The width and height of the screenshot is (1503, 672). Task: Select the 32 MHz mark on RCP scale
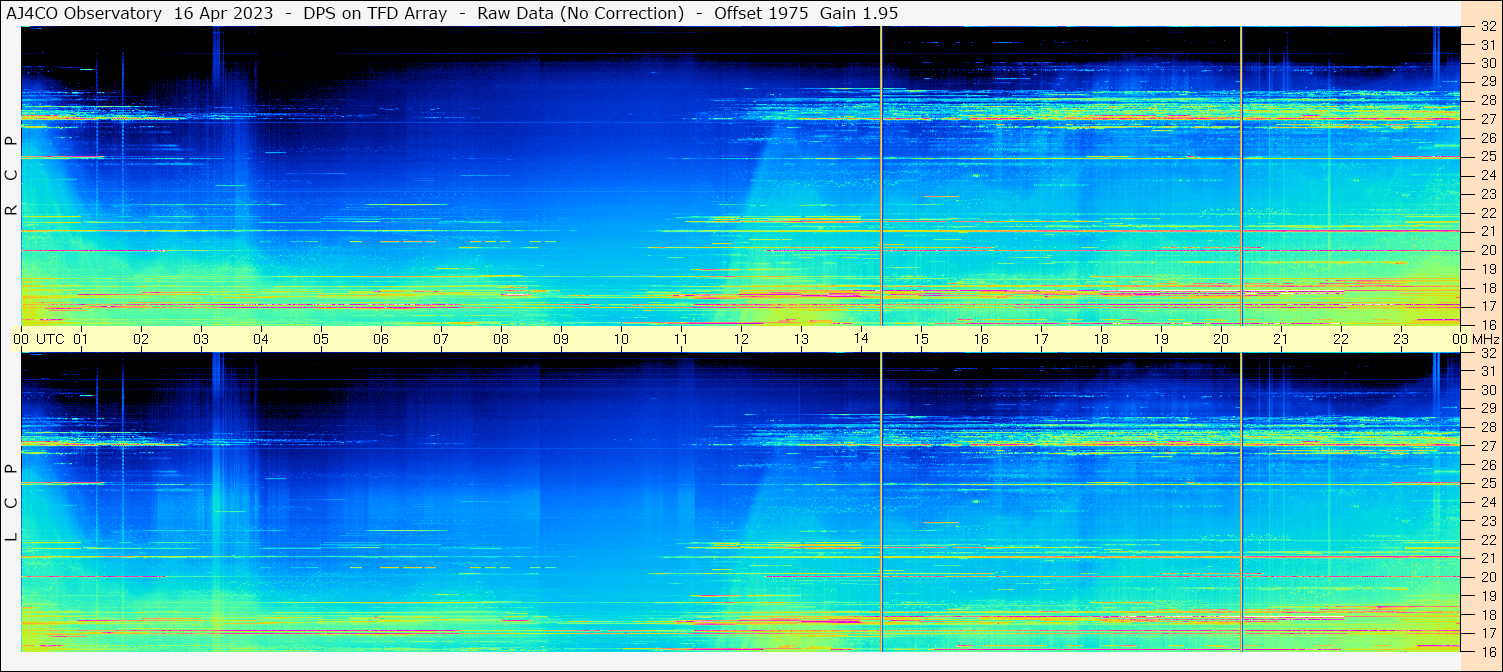[x=1488, y=27]
